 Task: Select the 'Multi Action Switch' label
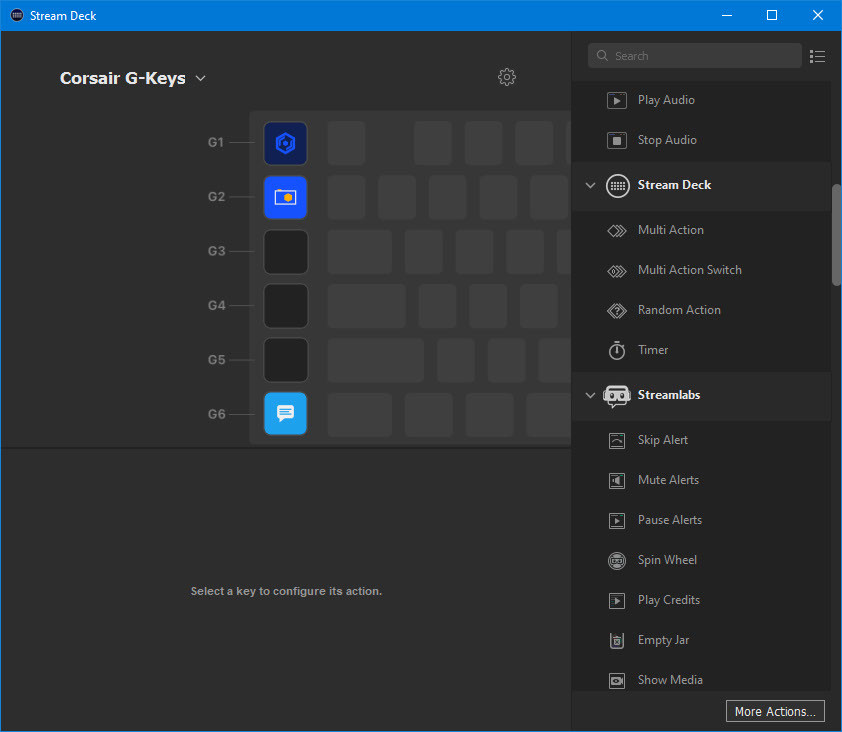[x=689, y=270]
